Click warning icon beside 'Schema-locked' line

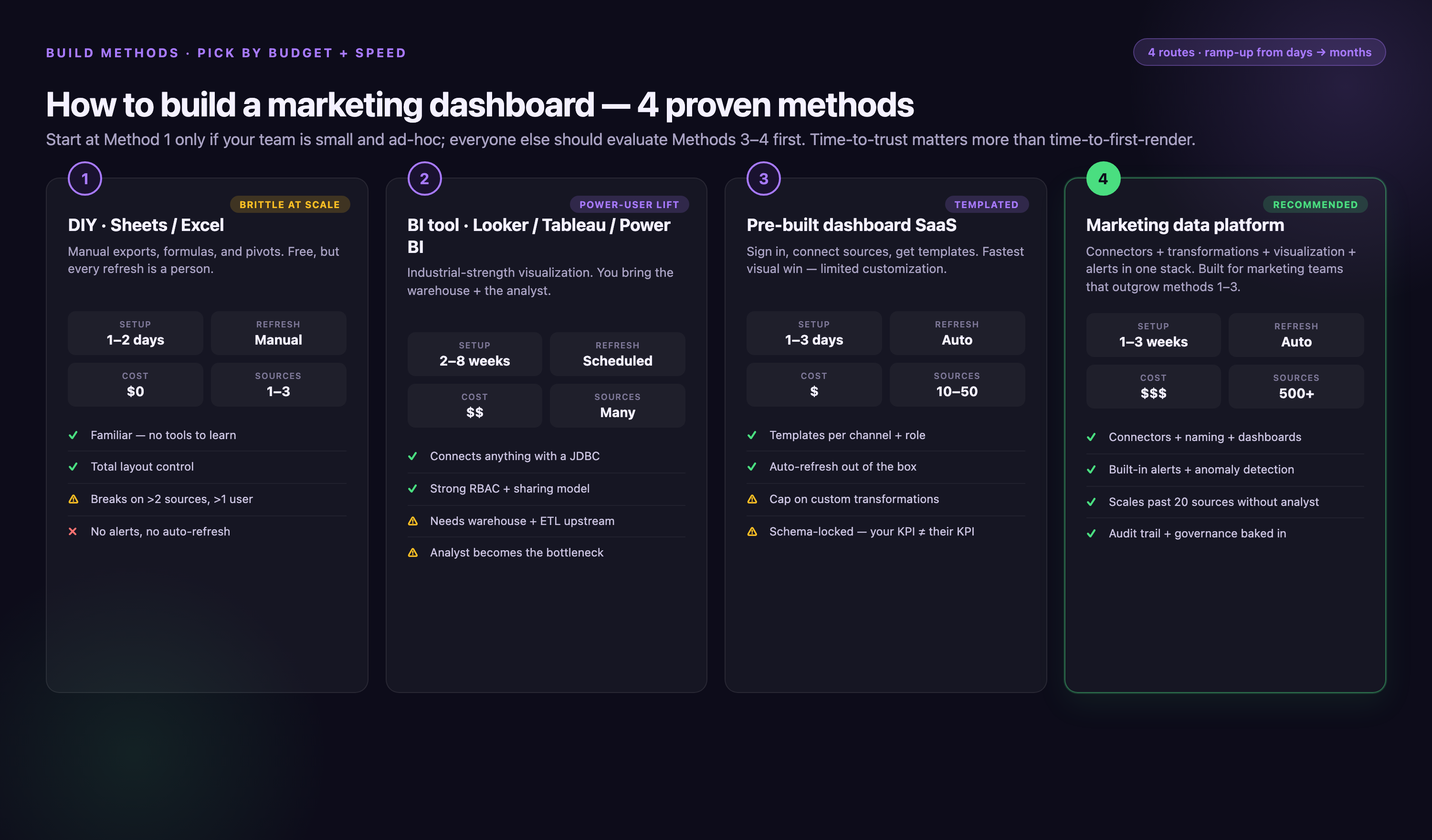point(752,531)
